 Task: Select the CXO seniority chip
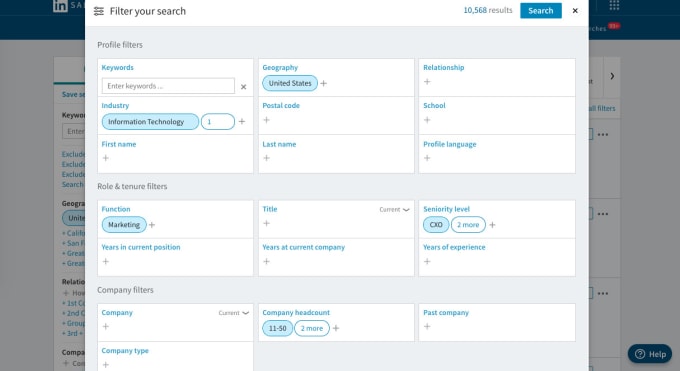click(x=436, y=225)
